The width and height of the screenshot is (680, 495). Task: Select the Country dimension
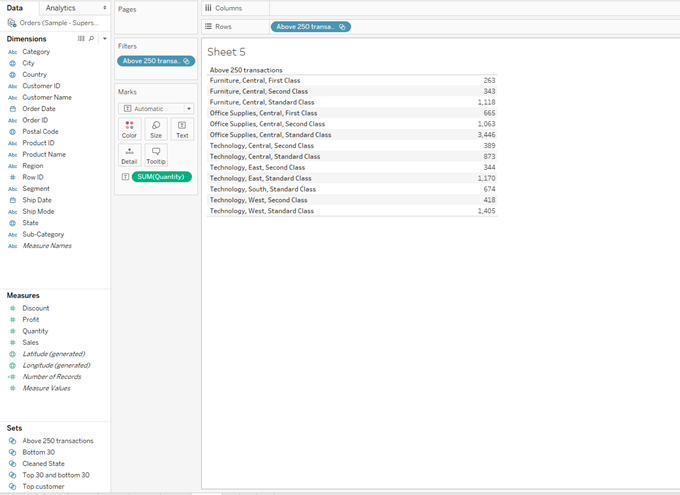tap(34, 75)
